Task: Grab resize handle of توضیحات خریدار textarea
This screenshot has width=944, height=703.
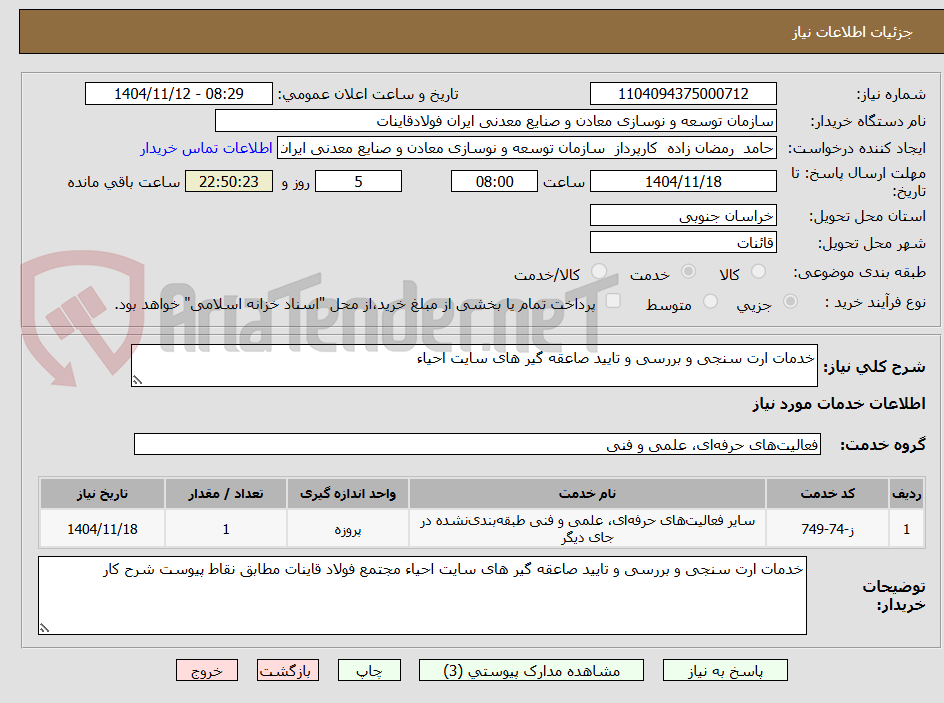Action: [x=44, y=628]
